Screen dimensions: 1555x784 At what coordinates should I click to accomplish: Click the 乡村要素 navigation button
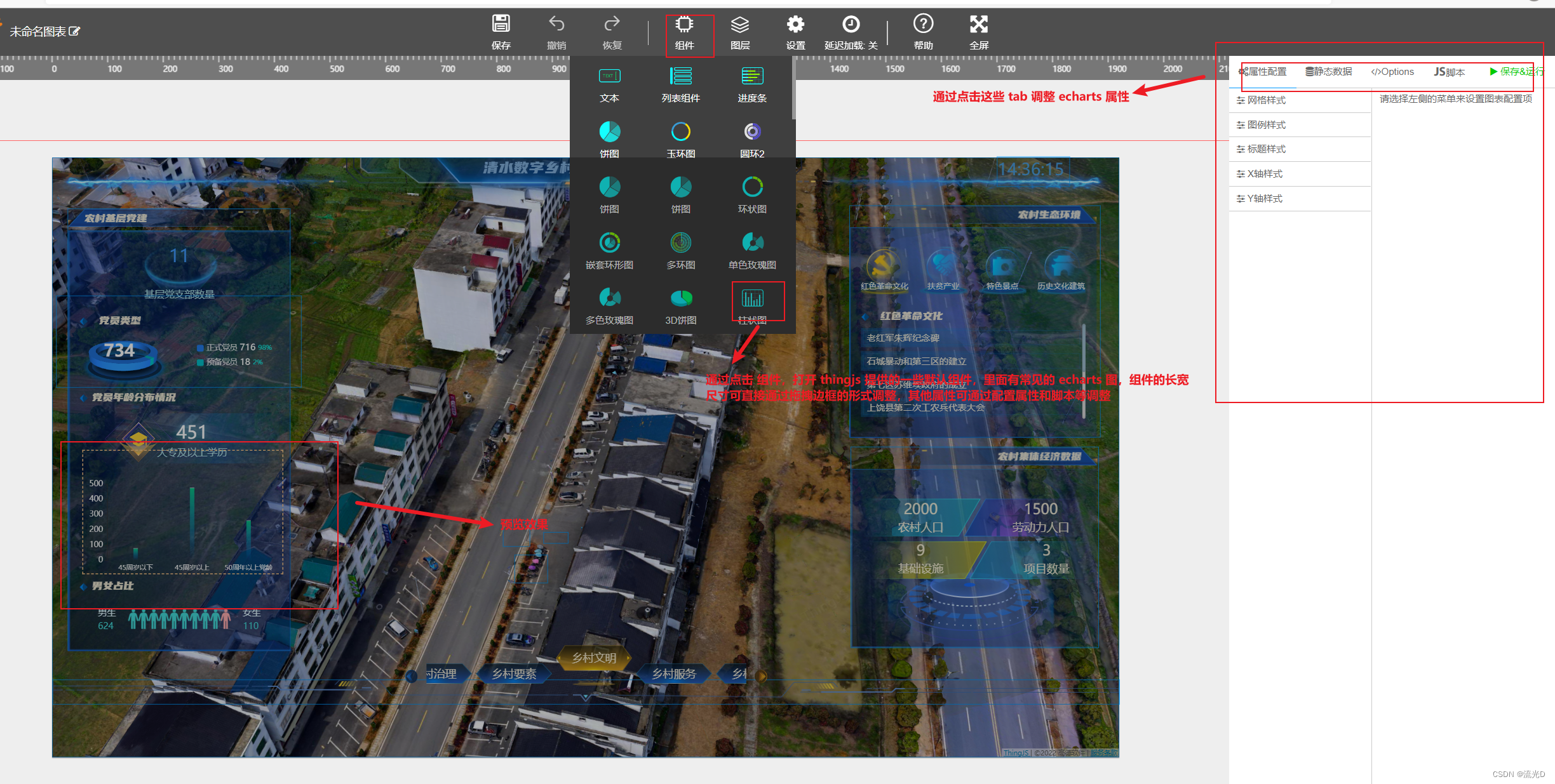(514, 674)
